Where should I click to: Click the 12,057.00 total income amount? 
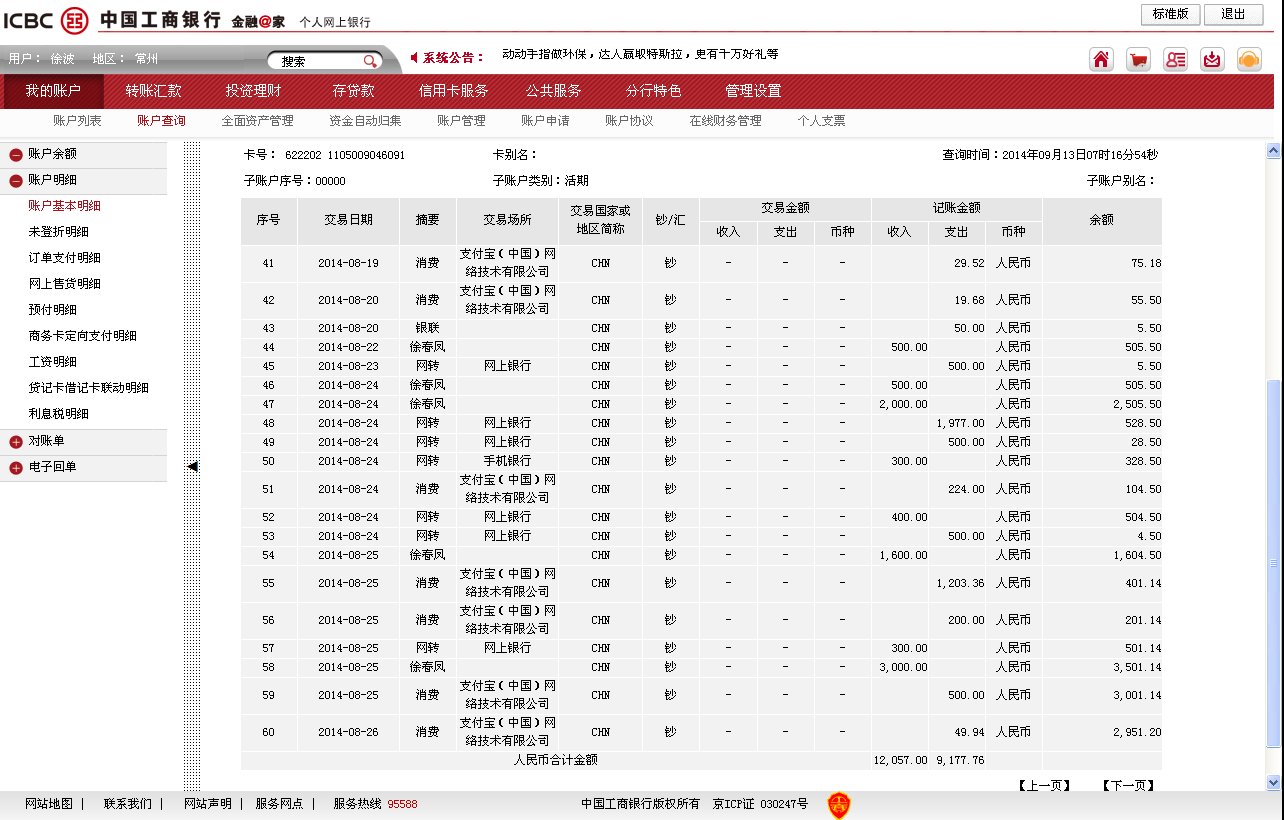pos(900,760)
